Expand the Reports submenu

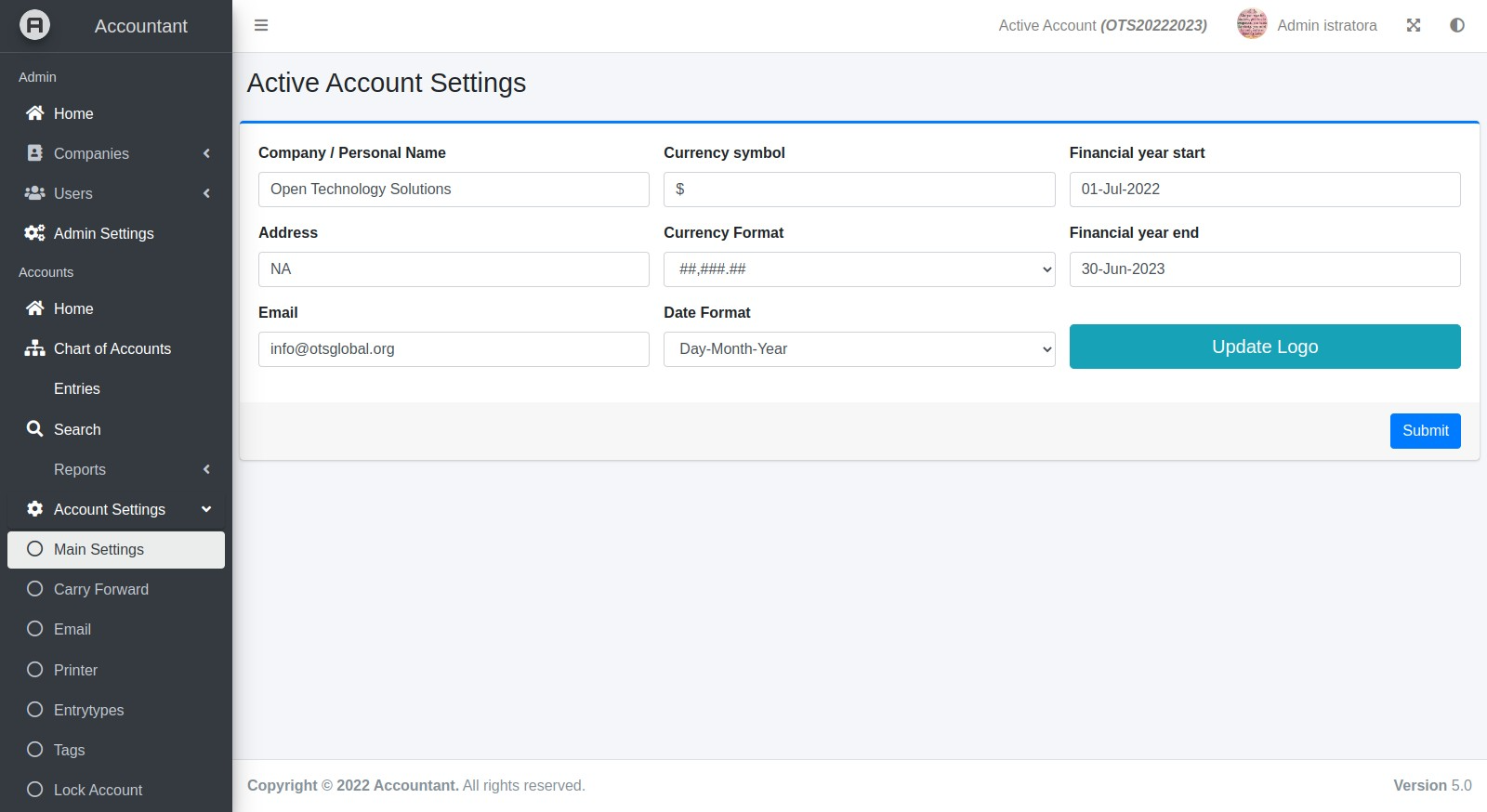point(206,469)
